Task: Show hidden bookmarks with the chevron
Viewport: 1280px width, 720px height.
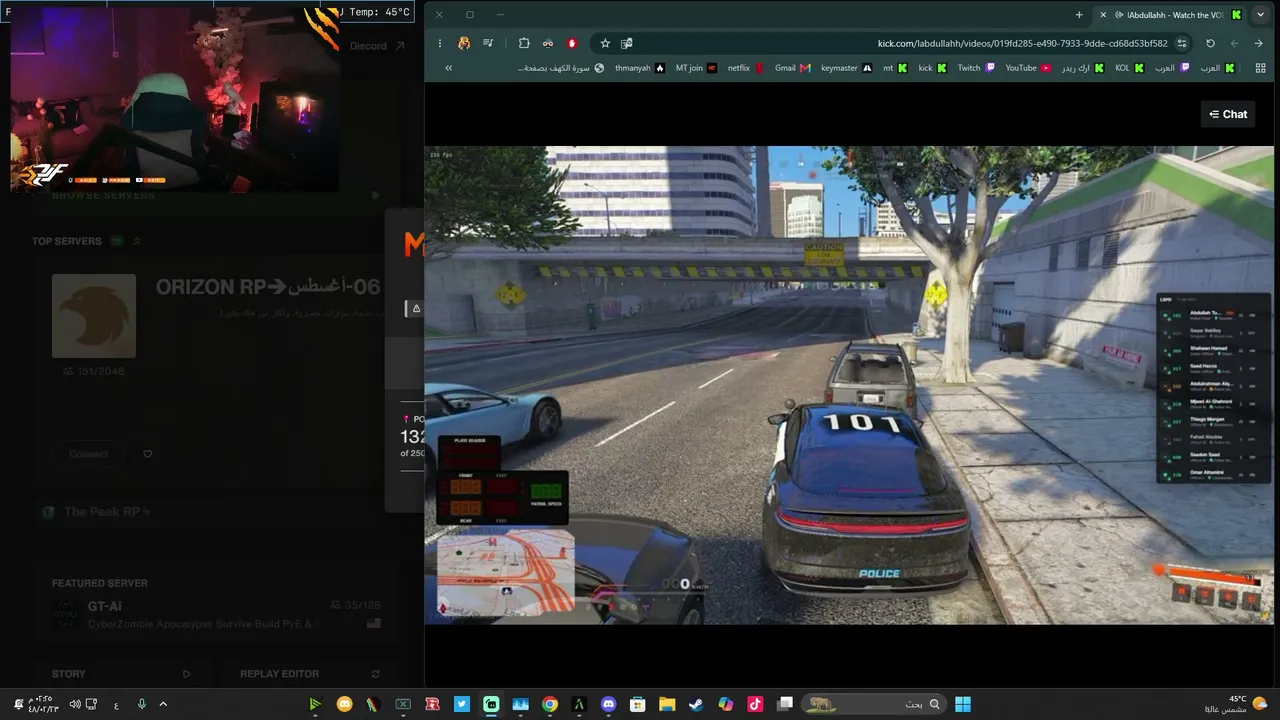Action: point(448,68)
